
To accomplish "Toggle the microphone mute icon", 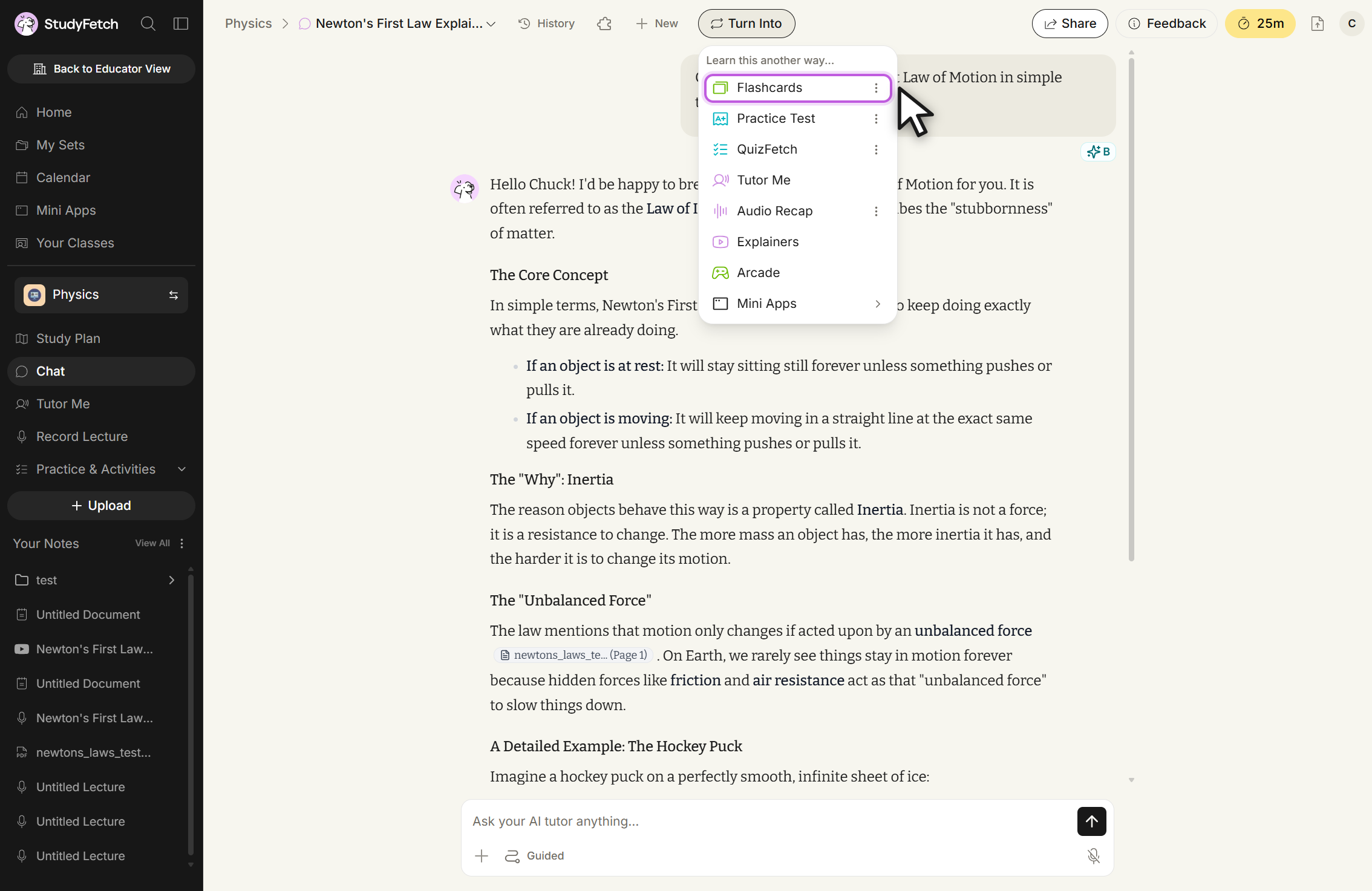I will click(x=1094, y=857).
